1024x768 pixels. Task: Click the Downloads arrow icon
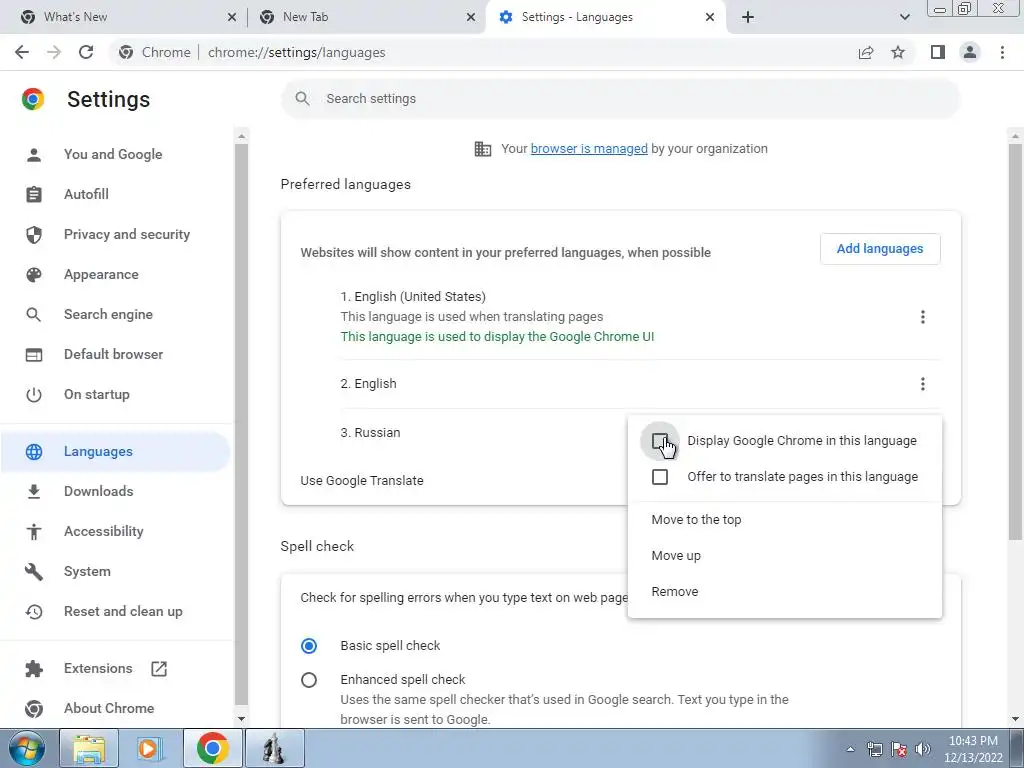(x=33, y=491)
